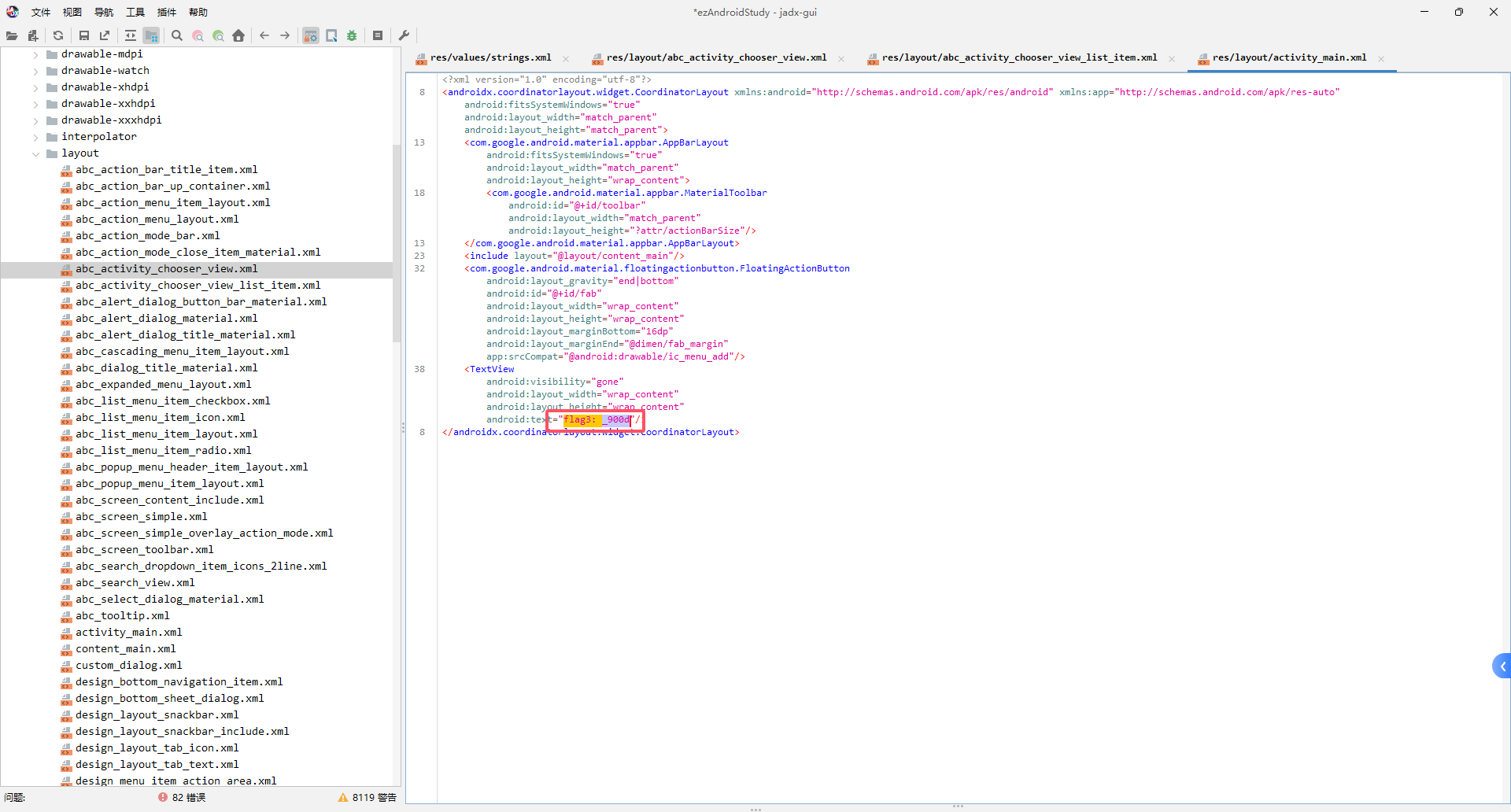Click the Open file toolbar icon
The width and height of the screenshot is (1511, 812).
(x=12, y=35)
